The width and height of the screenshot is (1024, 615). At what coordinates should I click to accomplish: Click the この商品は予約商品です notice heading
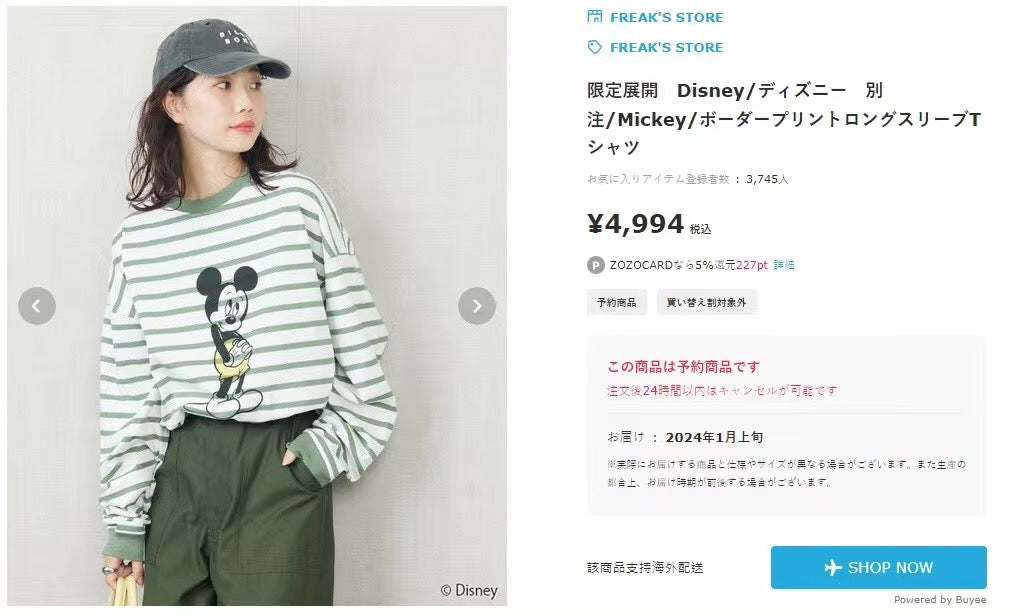click(x=683, y=367)
